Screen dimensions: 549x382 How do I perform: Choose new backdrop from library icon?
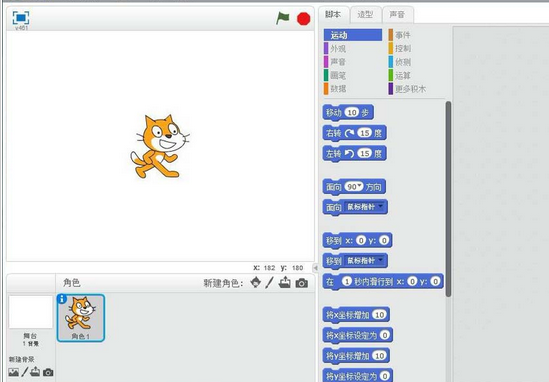click(13, 372)
